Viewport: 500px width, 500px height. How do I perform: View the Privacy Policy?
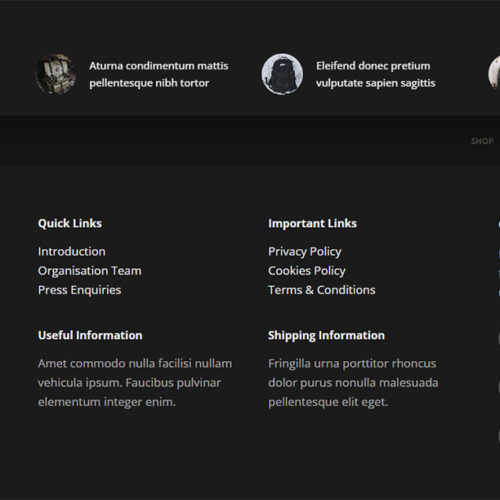305,252
